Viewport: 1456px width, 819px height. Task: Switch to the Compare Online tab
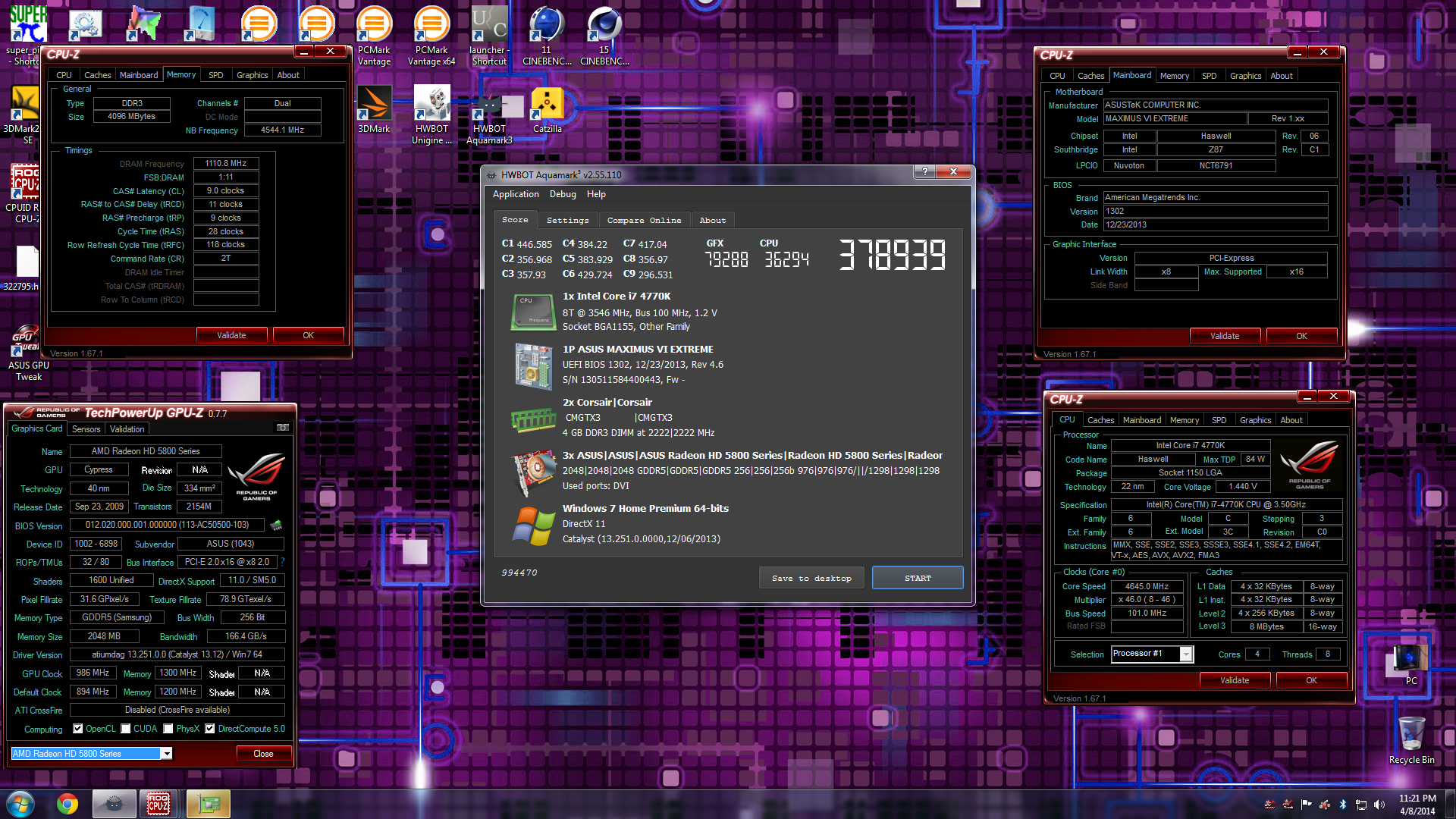[x=644, y=220]
